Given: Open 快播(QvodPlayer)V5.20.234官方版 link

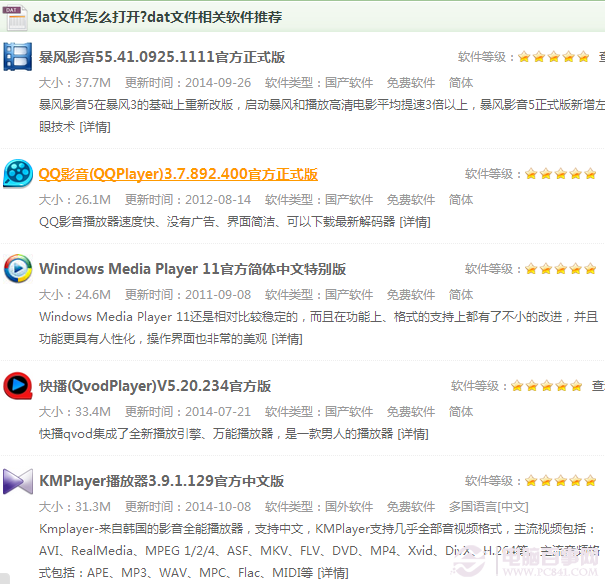Looking at the screenshot, I should coord(155,386).
